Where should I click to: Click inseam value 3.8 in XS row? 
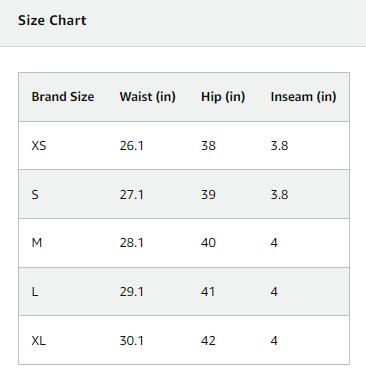coord(279,146)
